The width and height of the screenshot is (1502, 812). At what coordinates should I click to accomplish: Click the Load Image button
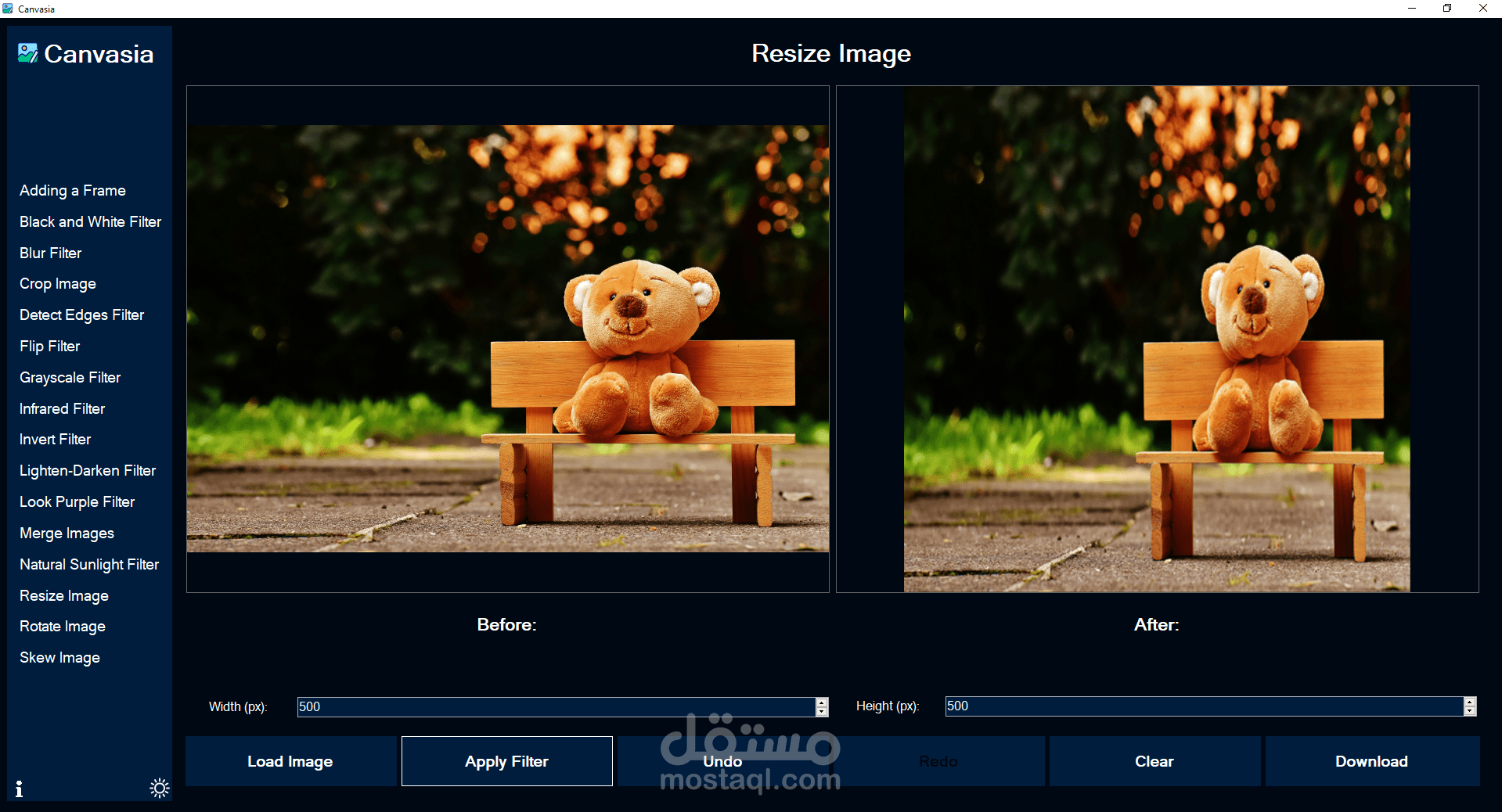point(290,761)
